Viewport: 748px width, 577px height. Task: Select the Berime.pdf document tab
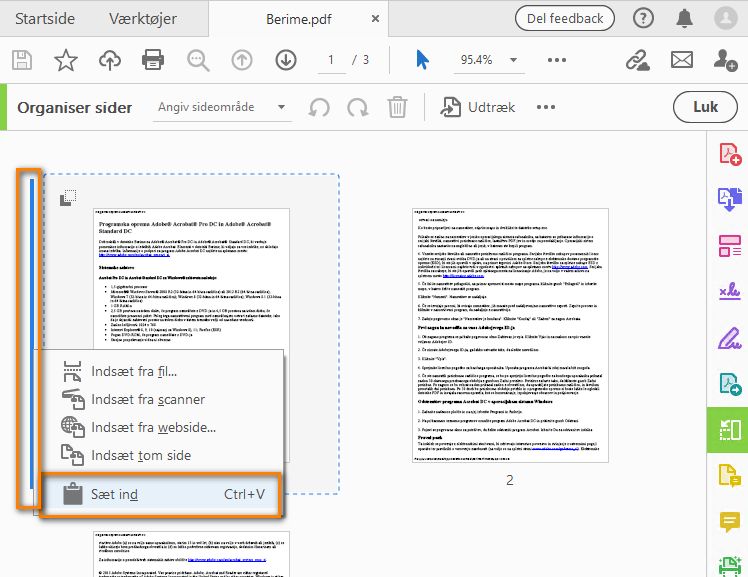point(299,19)
